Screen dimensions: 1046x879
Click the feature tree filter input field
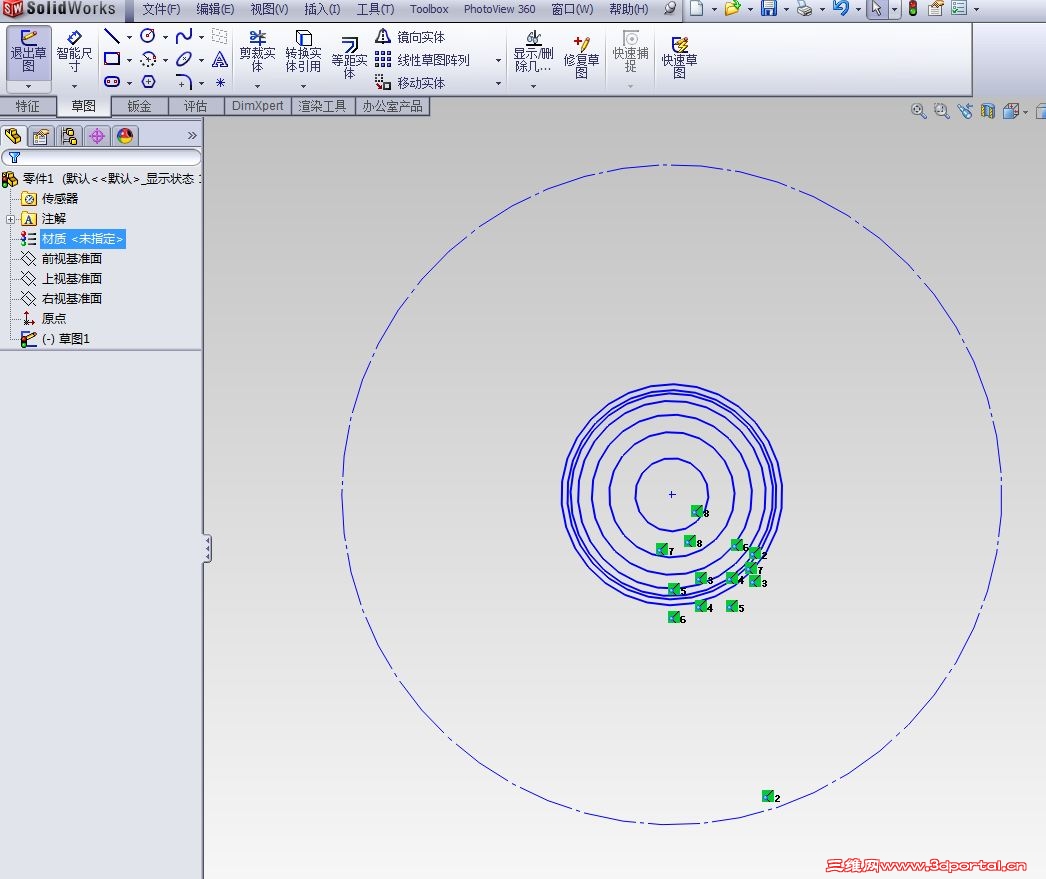point(105,157)
